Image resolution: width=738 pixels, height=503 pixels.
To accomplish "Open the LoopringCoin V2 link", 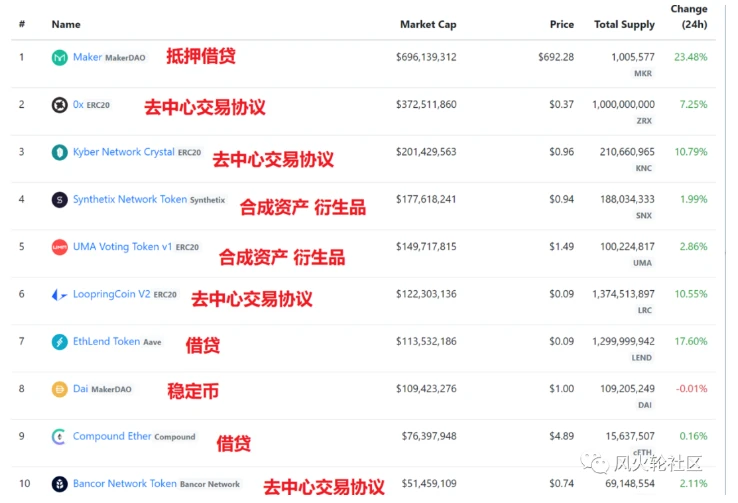I will point(112,294).
